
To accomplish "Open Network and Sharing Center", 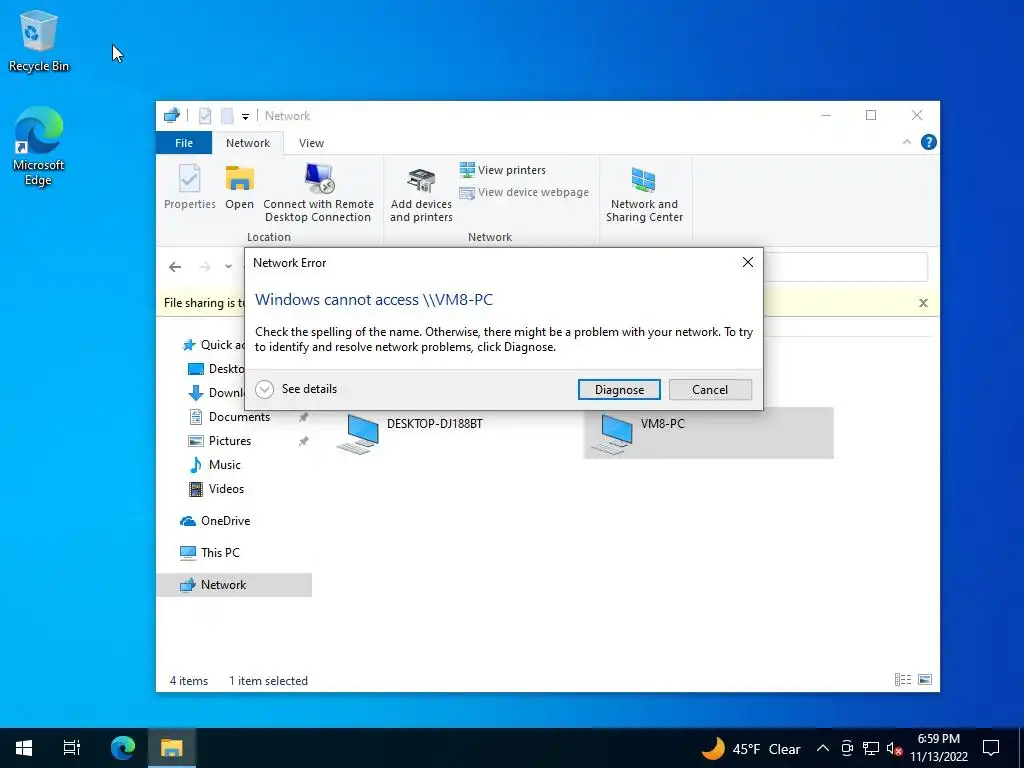I will 644,195.
